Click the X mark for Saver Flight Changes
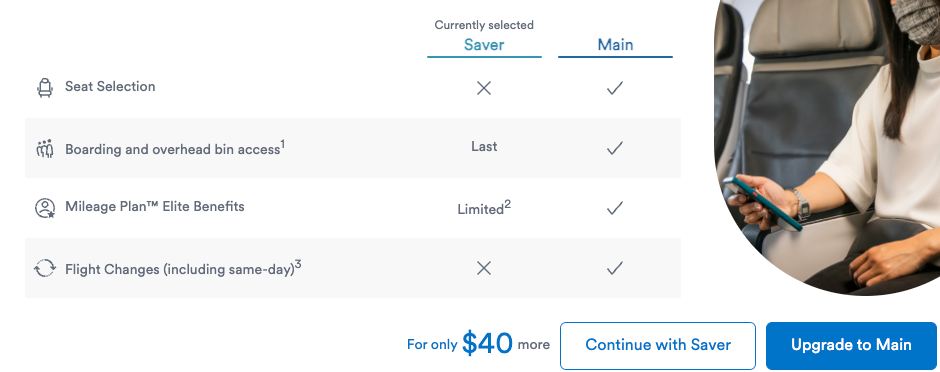The width and height of the screenshot is (940, 372). (x=484, y=268)
